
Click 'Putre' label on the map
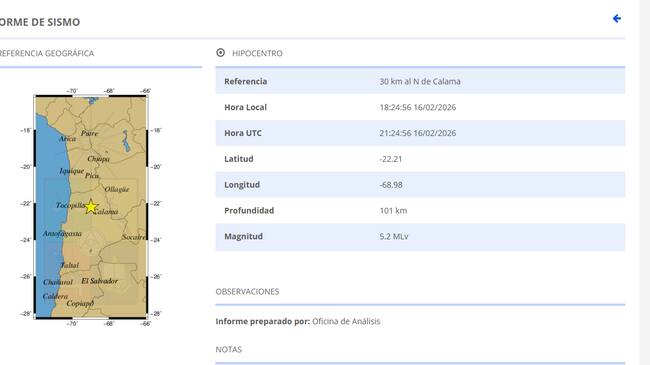(x=90, y=133)
